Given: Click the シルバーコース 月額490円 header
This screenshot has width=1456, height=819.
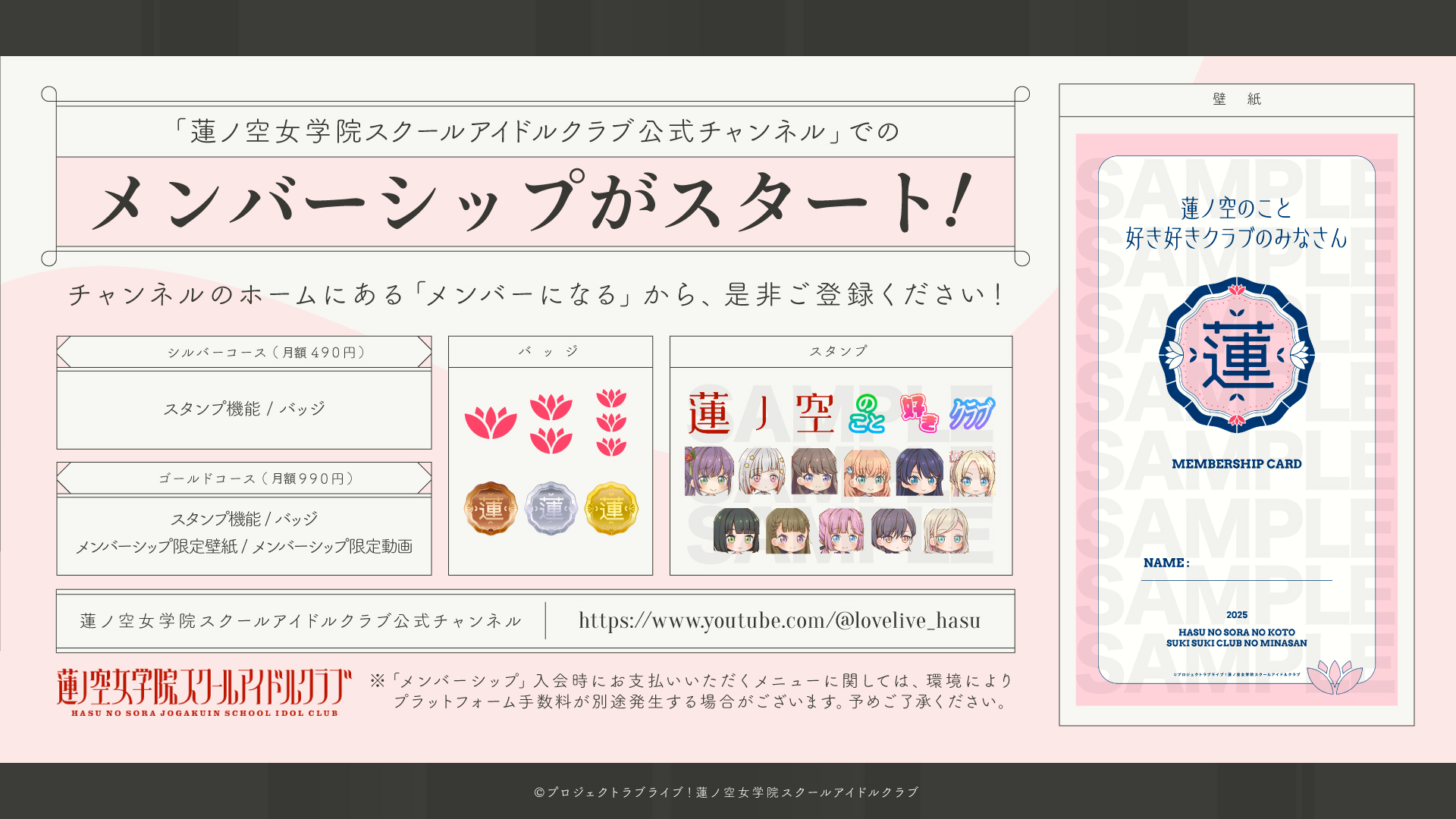Looking at the screenshot, I should (244, 353).
